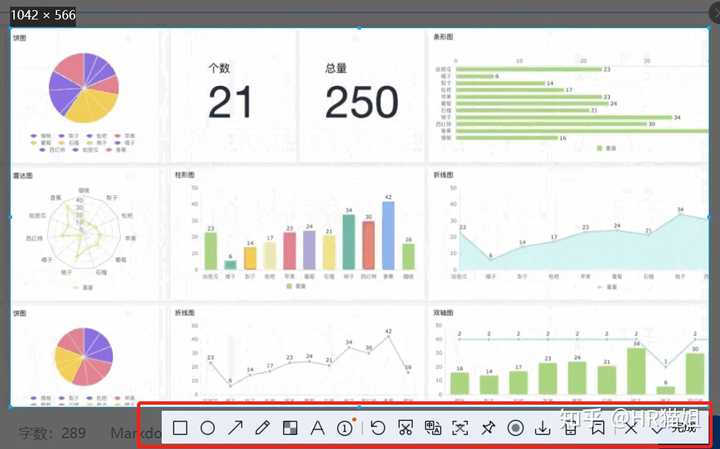Click the 1042 × 566 size label
720x449 pixels.
43,15
